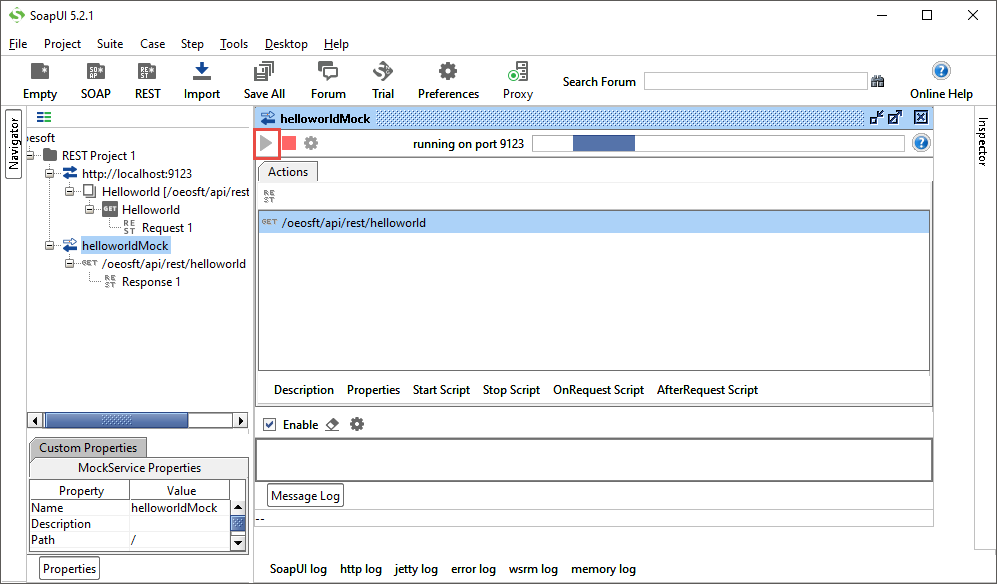Open the jetty log tab
The width and height of the screenshot is (997, 584).
click(416, 569)
